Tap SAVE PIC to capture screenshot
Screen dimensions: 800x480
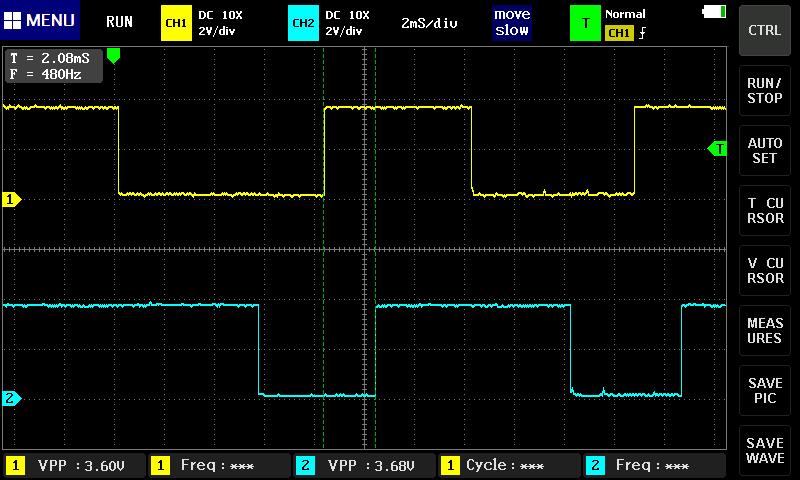pyautogui.click(x=764, y=391)
